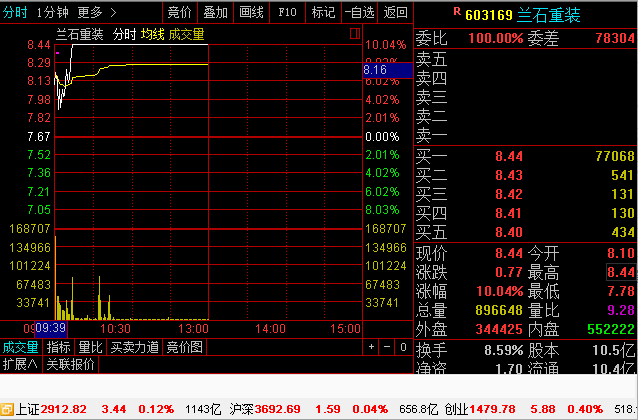Image resolution: width=638 pixels, height=420 pixels.
Task: Click the 委比 value 100.00%
Action: (496, 39)
